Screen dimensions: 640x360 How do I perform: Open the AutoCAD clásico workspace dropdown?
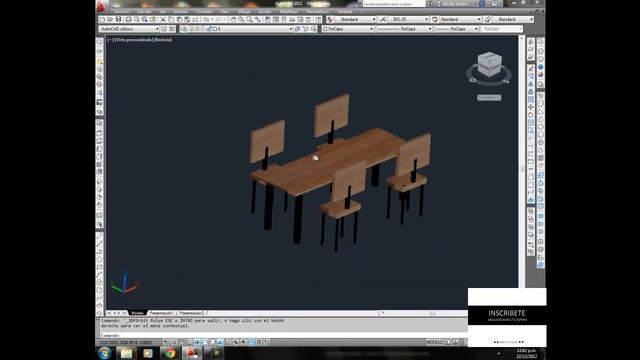click(x=129, y=29)
